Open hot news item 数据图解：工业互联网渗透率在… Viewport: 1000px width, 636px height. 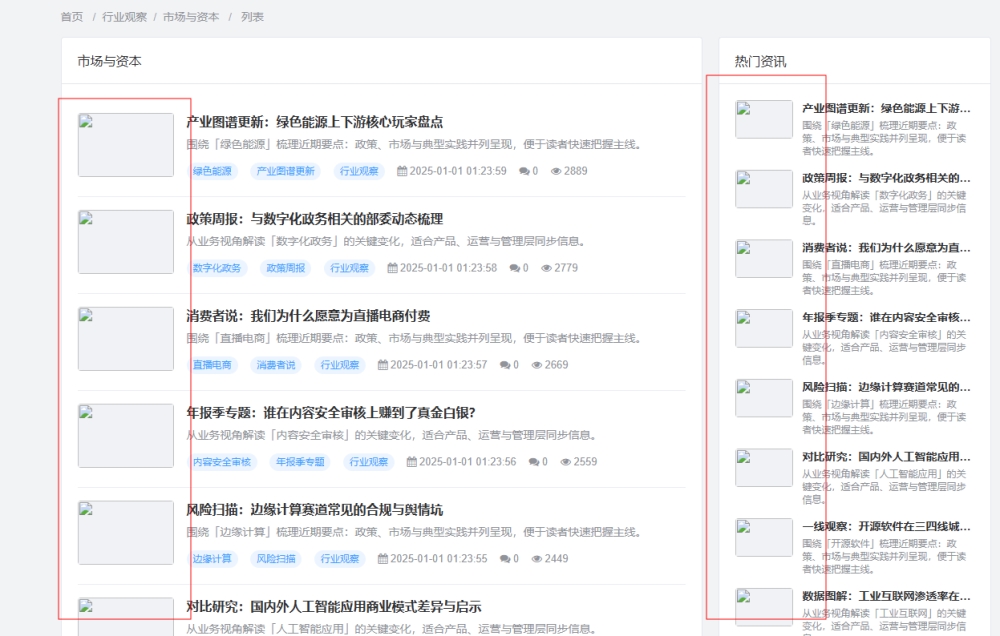coord(886,596)
